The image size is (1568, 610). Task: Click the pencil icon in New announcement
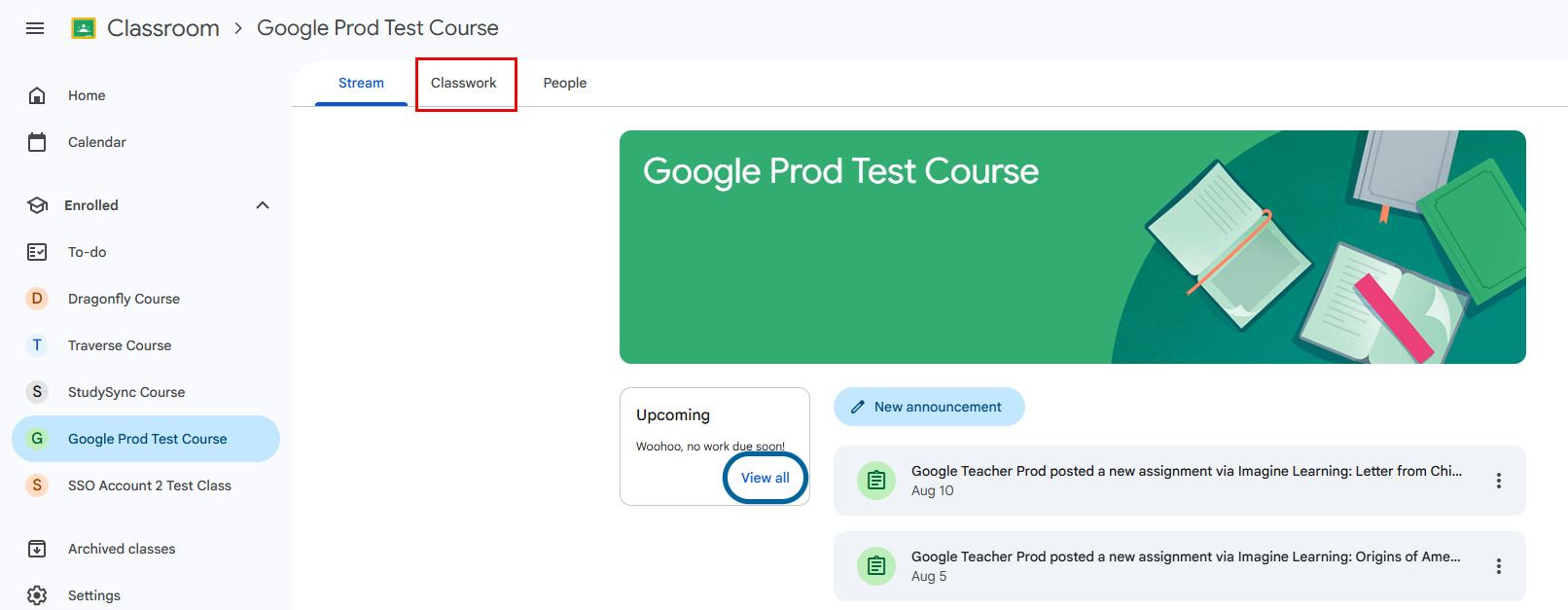pyautogui.click(x=857, y=407)
